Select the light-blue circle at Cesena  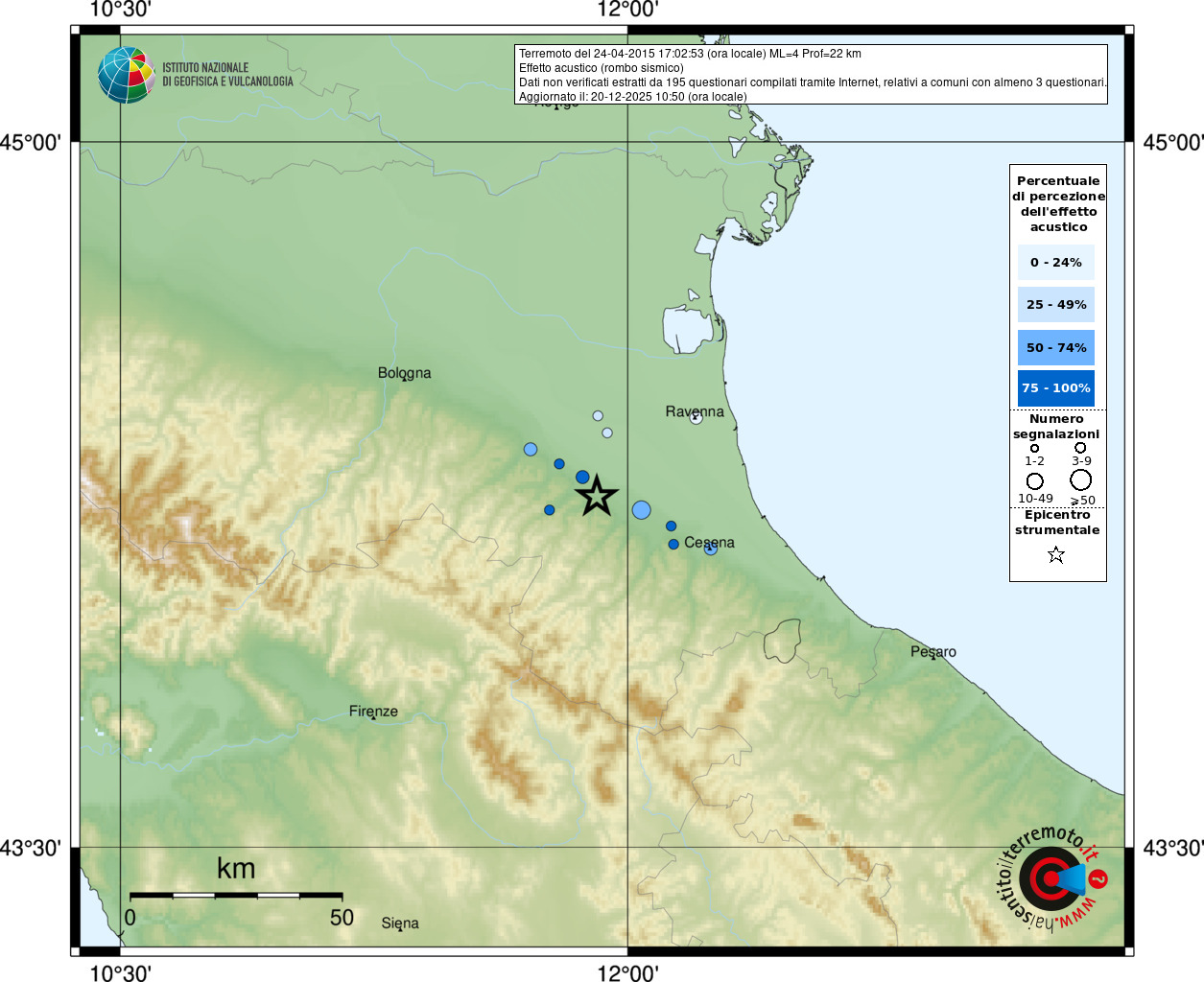pyautogui.click(x=711, y=549)
